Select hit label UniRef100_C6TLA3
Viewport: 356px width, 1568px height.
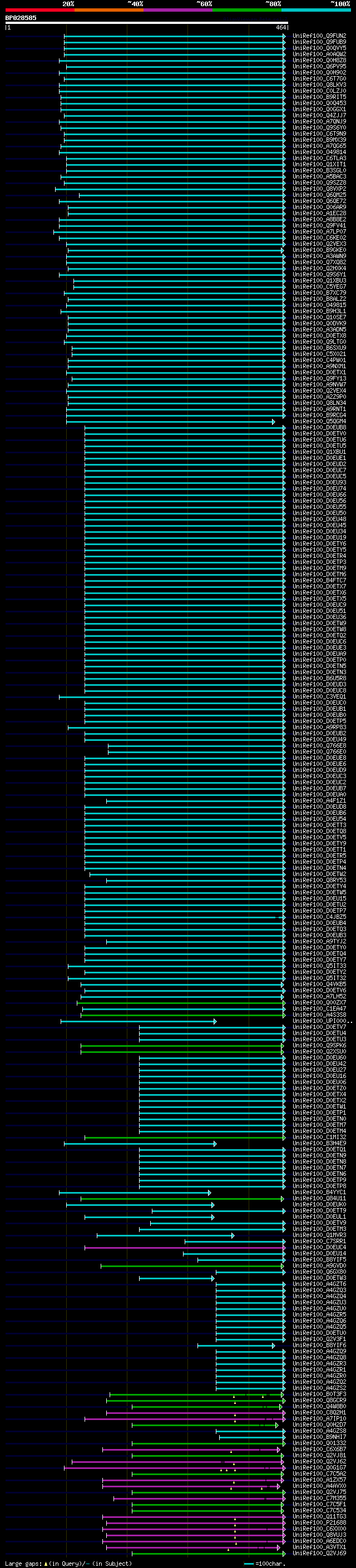click(x=319, y=159)
